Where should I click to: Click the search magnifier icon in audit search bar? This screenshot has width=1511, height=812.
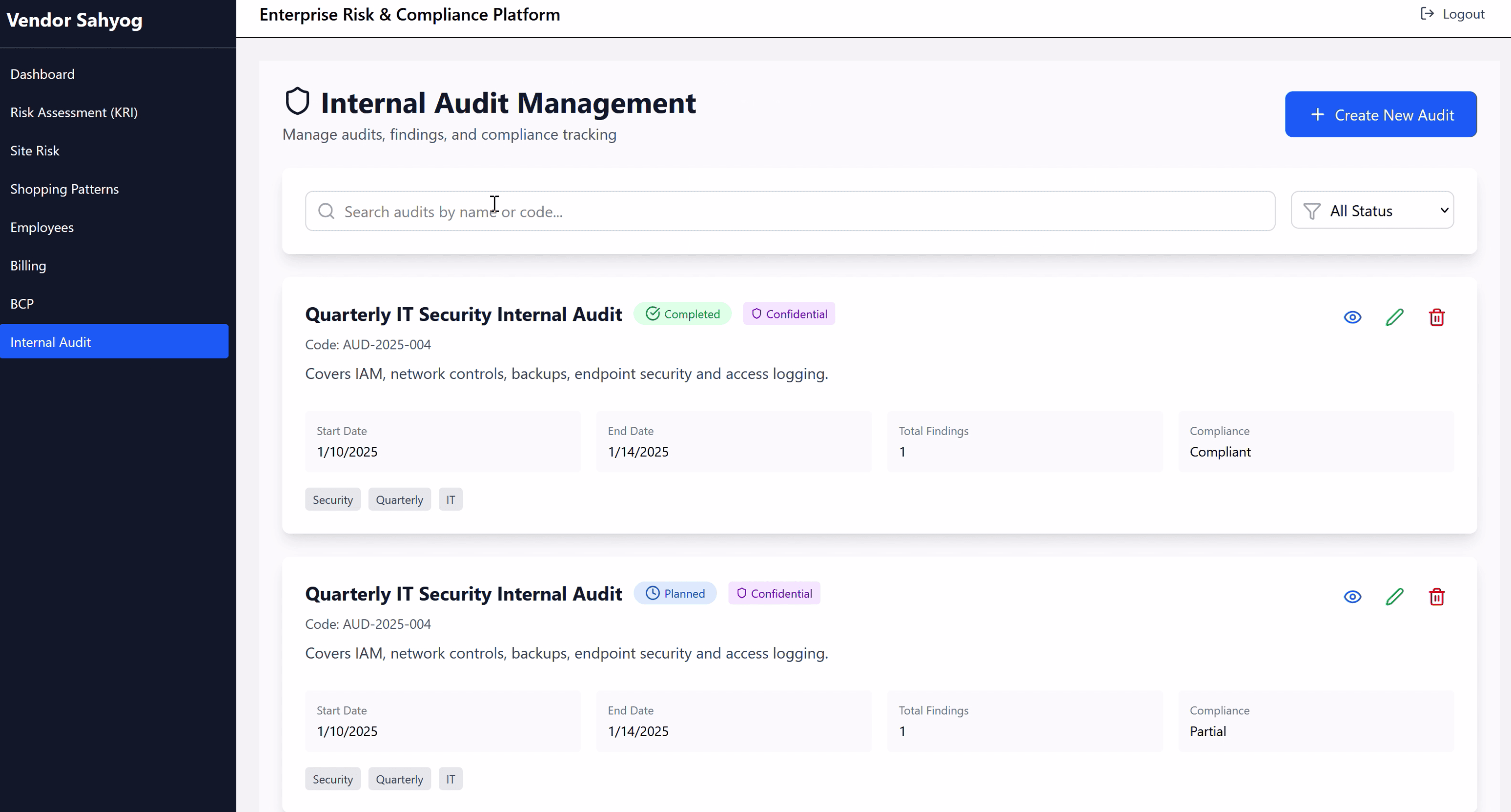point(326,211)
